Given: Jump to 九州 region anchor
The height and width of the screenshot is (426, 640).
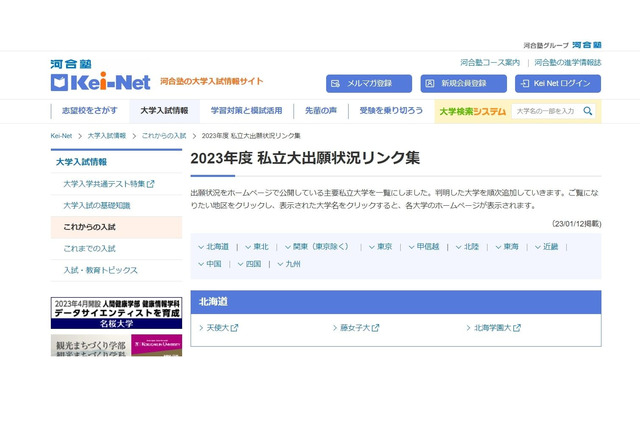Looking at the screenshot, I should point(289,264).
